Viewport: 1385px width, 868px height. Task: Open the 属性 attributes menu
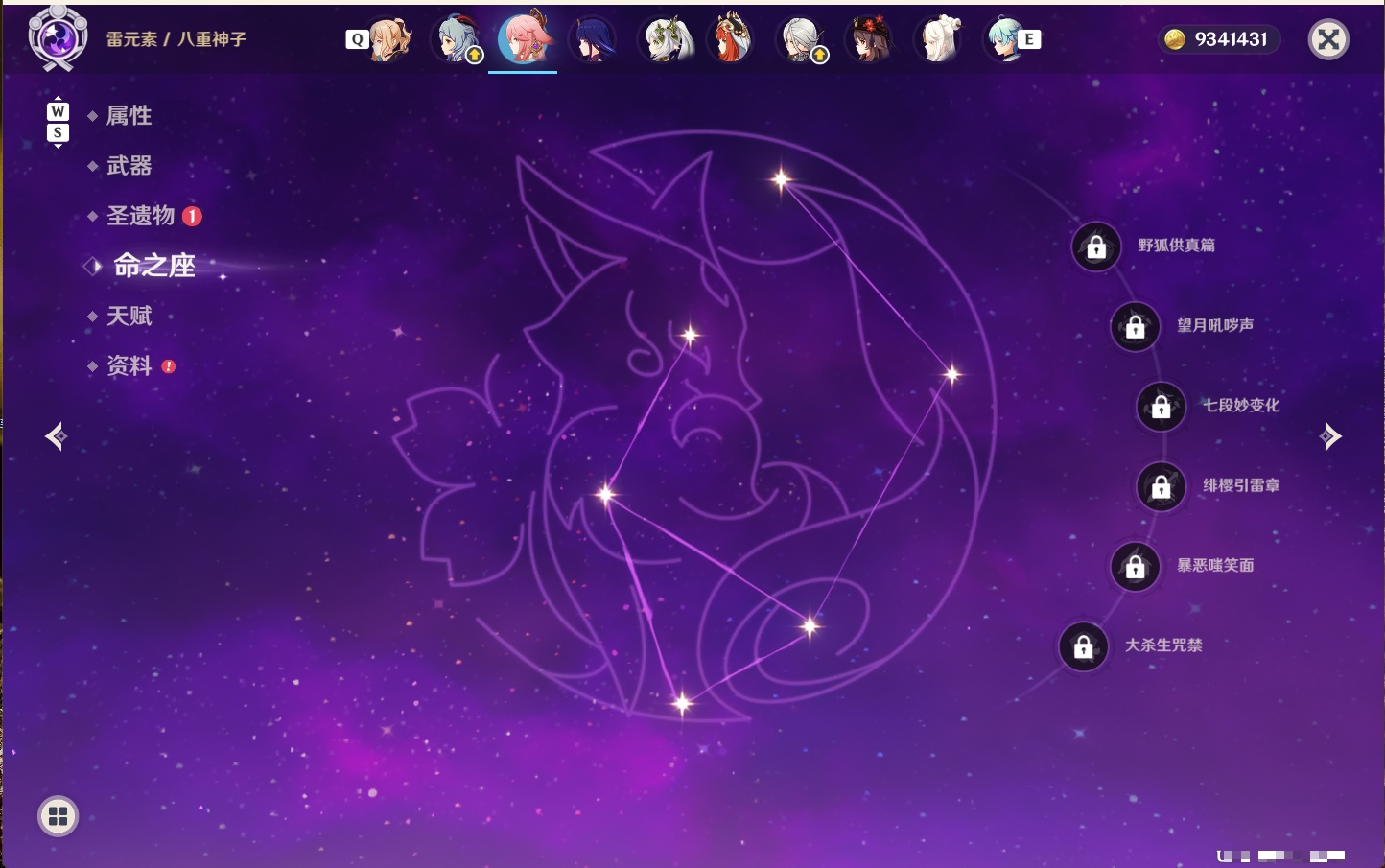pyautogui.click(x=129, y=116)
